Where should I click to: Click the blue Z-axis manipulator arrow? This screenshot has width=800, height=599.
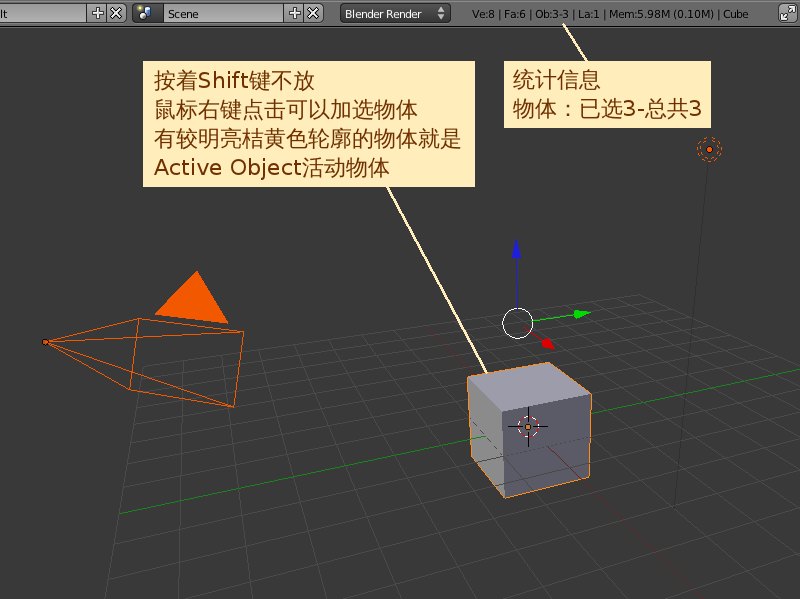[x=516, y=248]
